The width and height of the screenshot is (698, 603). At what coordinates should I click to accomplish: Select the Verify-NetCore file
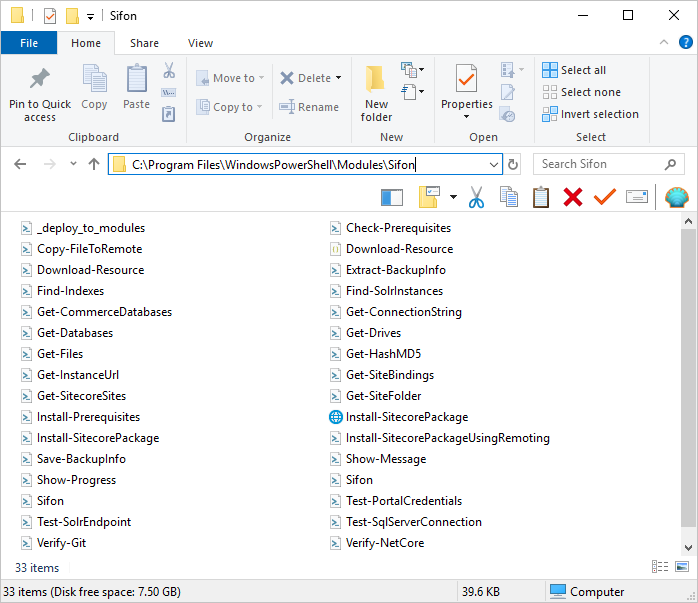(x=377, y=543)
